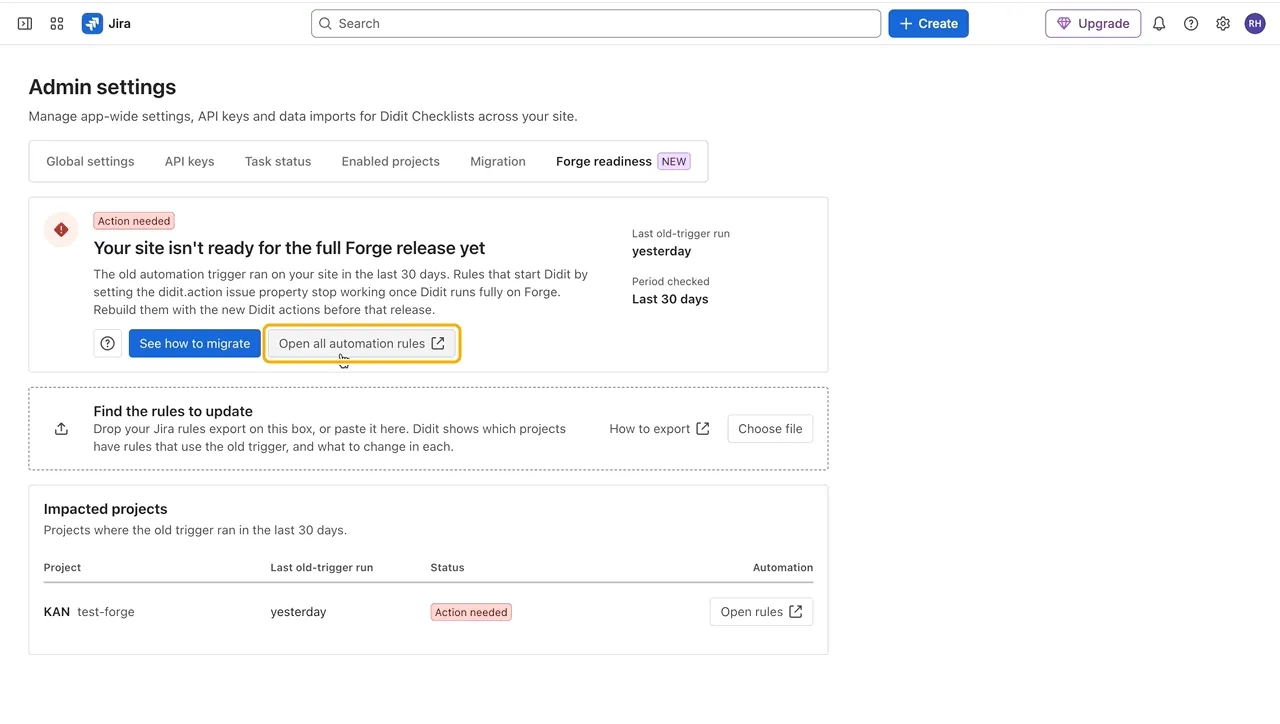Click the Admin settings page title
The width and height of the screenshot is (1280, 724).
[102, 87]
